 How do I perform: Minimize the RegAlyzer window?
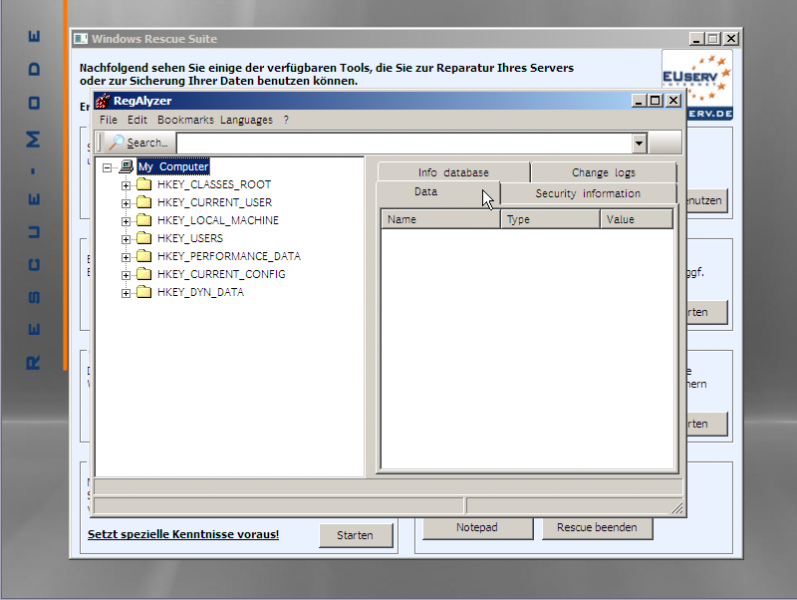(638, 101)
